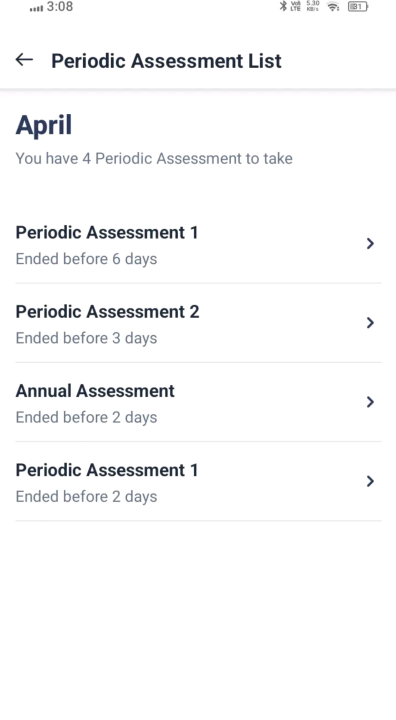This screenshot has width=396, height=720.
Task: Tap the 'Ended before 3 days' subtitle
Action: 86,338
